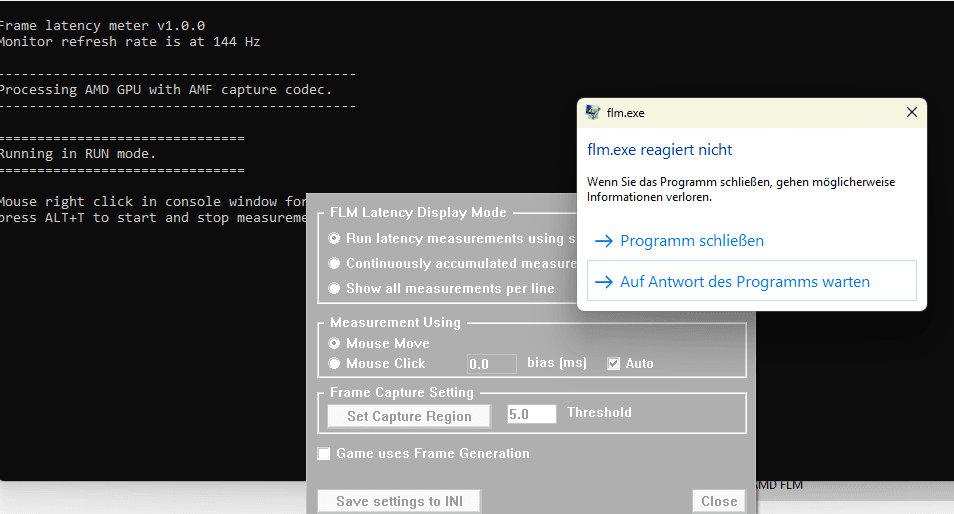The image size is (954, 514).
Task: Select Show all measurements per line
Action: tap(334, 288)
